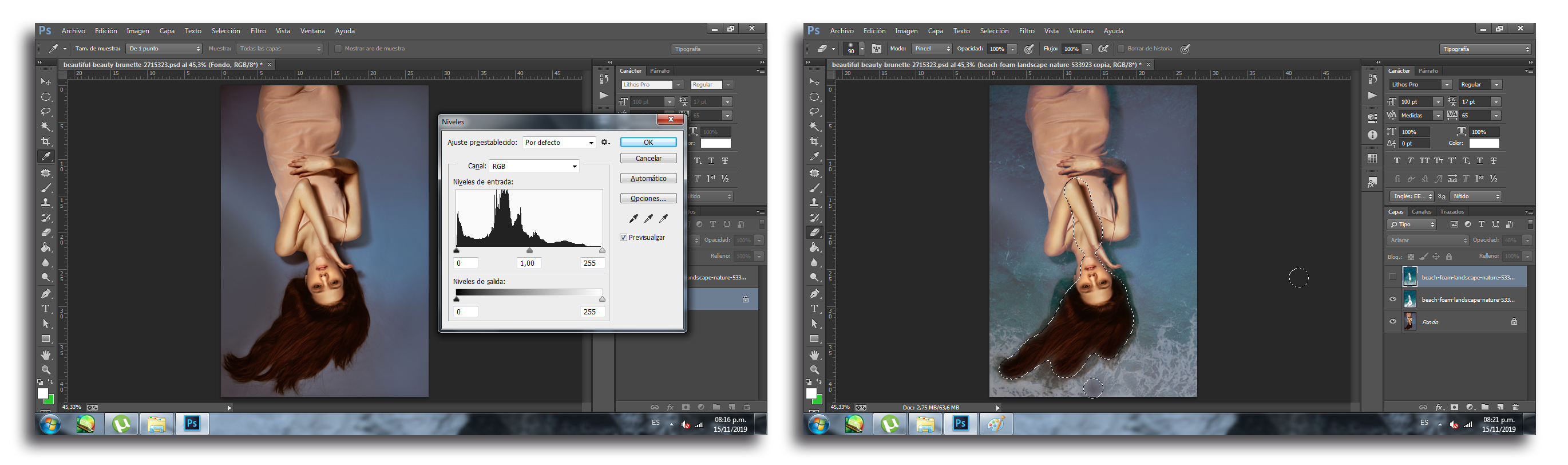Pick the black point eyedropper in Niveles dialog
The width and height of the screenshot is (1568, 465).
pyautogui.click(x=633, y=218)
